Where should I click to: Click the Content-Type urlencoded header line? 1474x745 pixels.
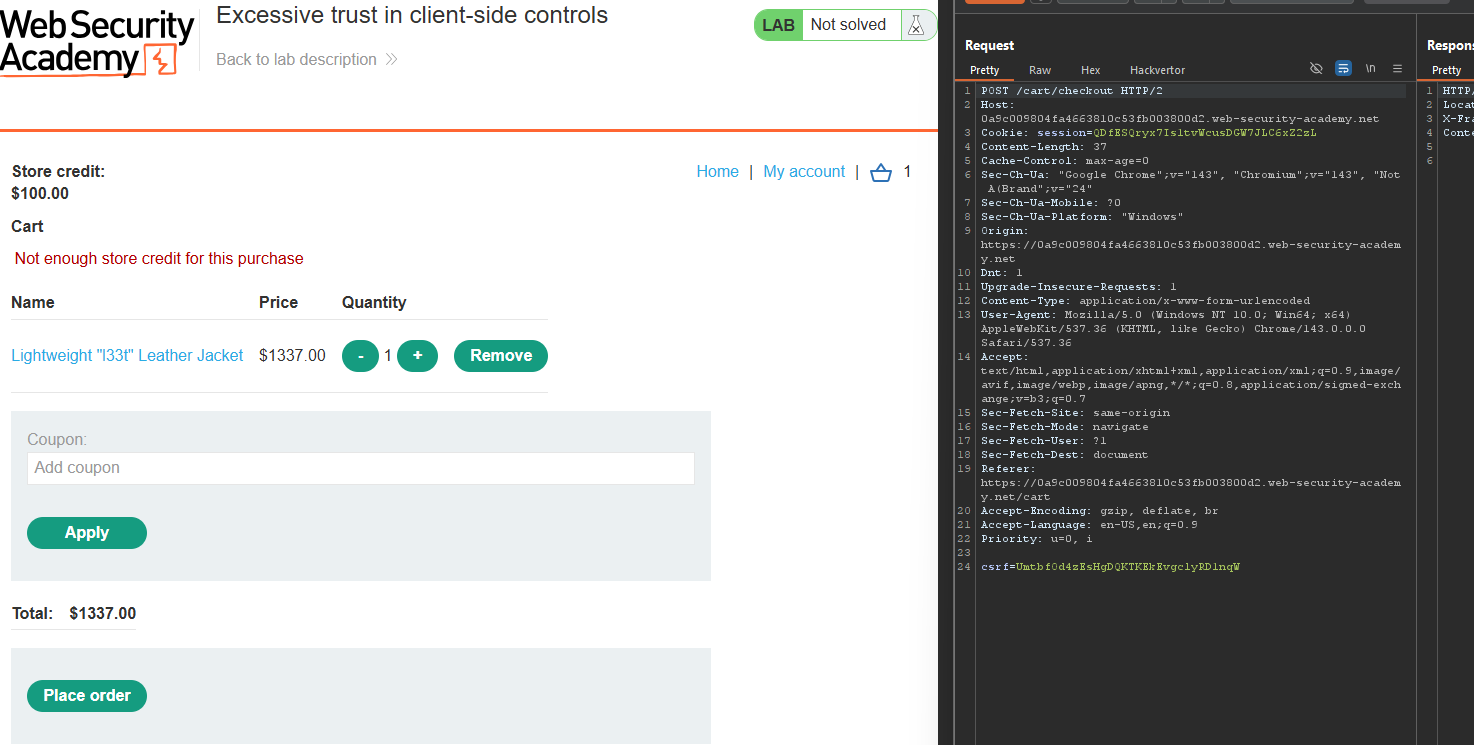pyautogui.click(x=1145, y=301)
